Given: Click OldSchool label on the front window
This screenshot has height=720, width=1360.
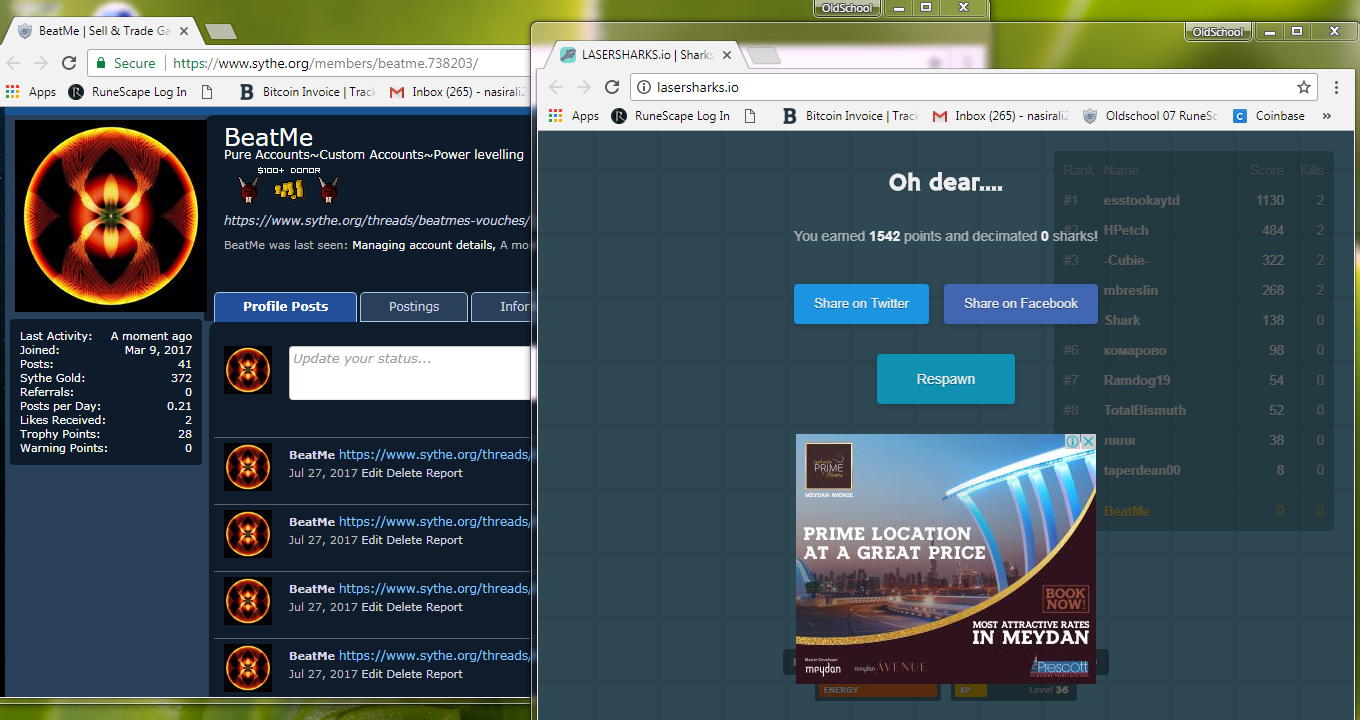Looking at the screenshot, I should click(1218, 32).
